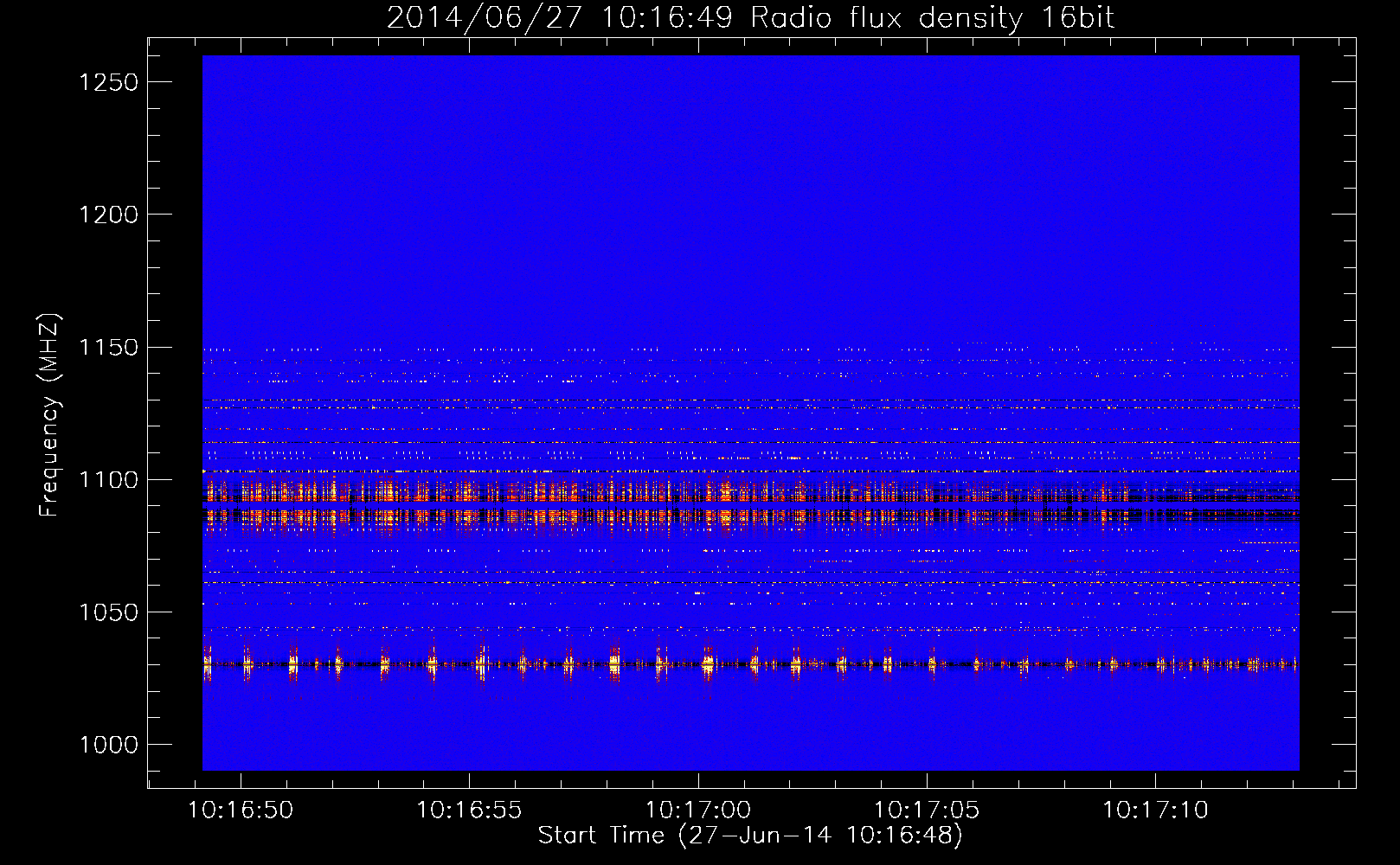Click the Start Time axis caption

(750, 836)
